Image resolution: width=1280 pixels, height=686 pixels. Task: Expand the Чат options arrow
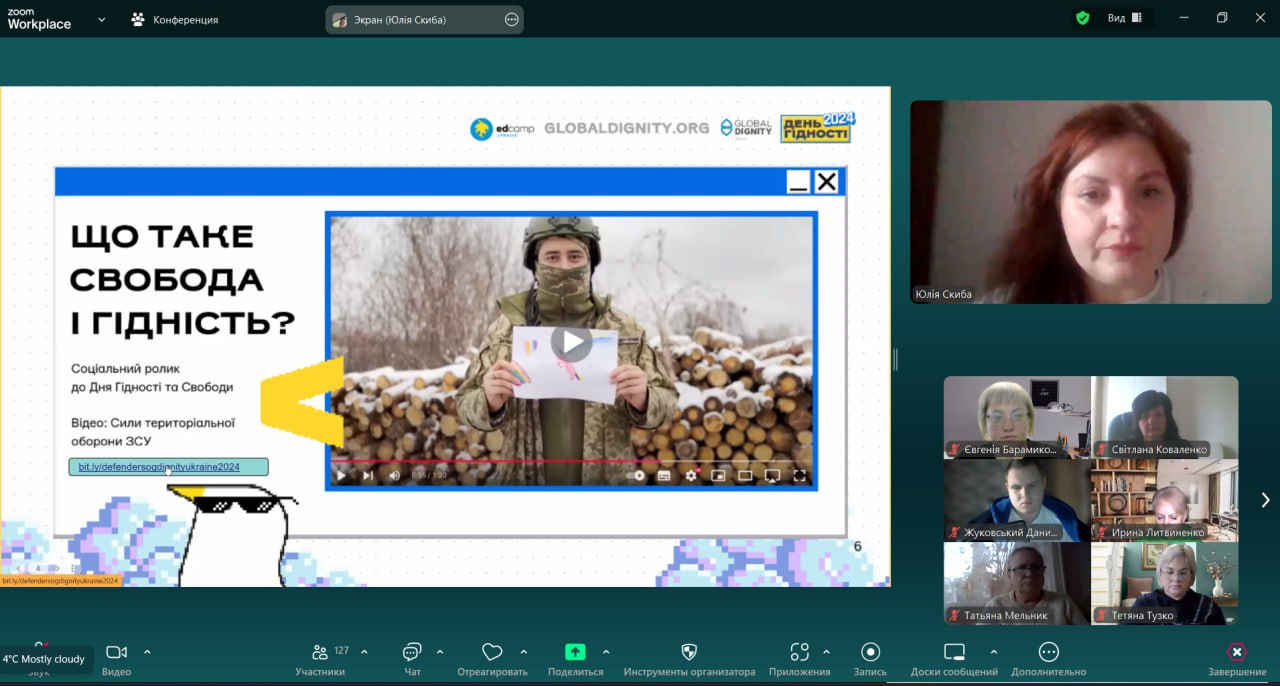[x=440, y=652]
